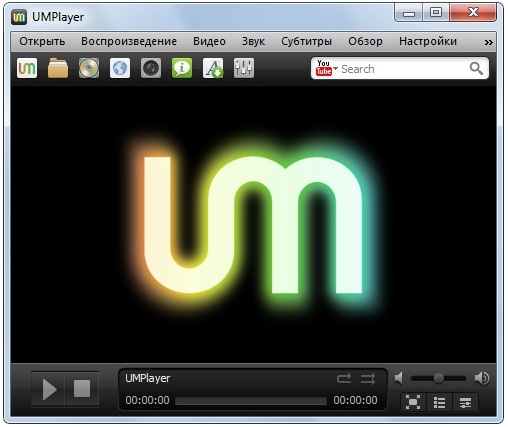Stop playback with the Stop button
Screen dimensions: 508x427
tap(82, 389)
